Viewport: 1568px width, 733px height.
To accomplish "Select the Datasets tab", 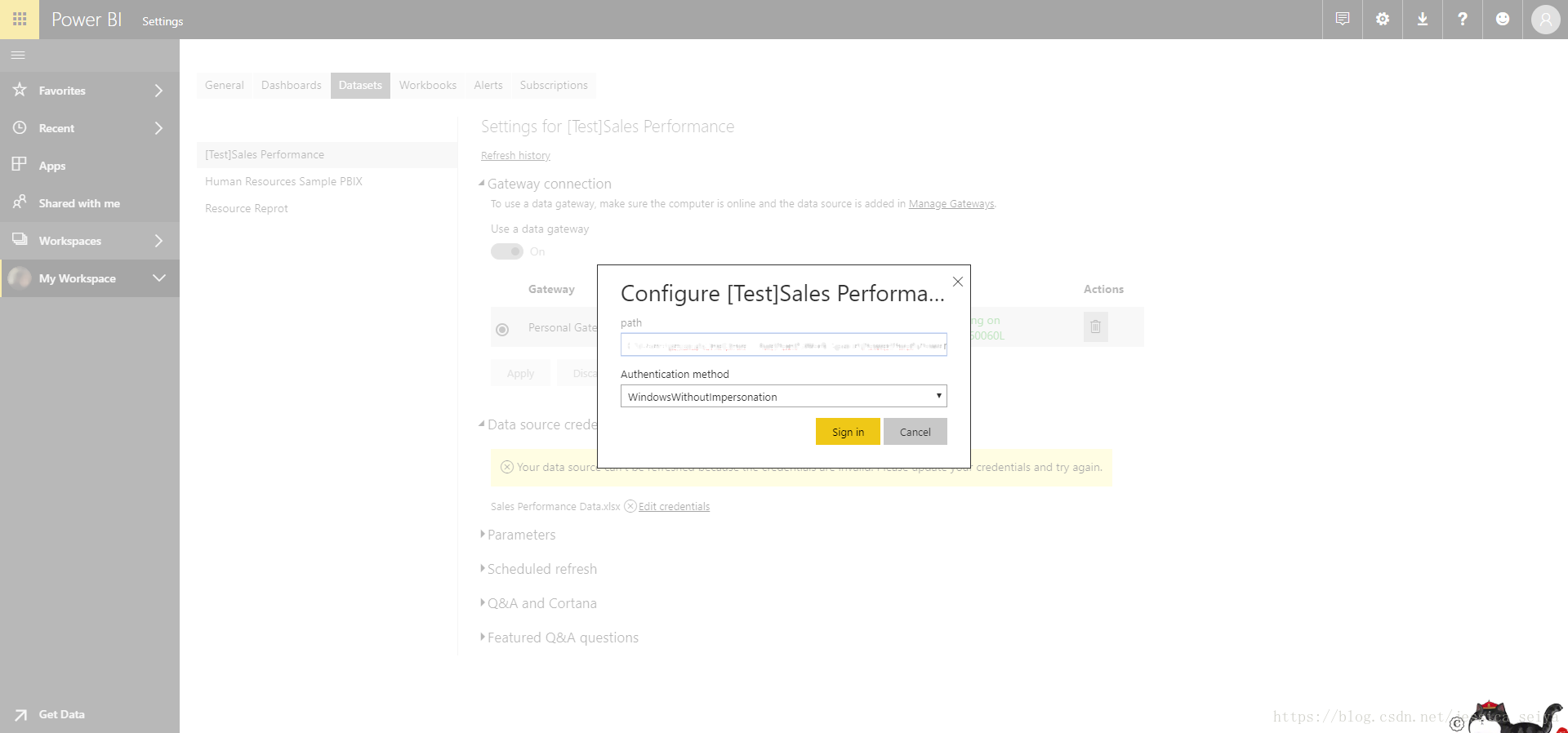I will coord(360,85).
